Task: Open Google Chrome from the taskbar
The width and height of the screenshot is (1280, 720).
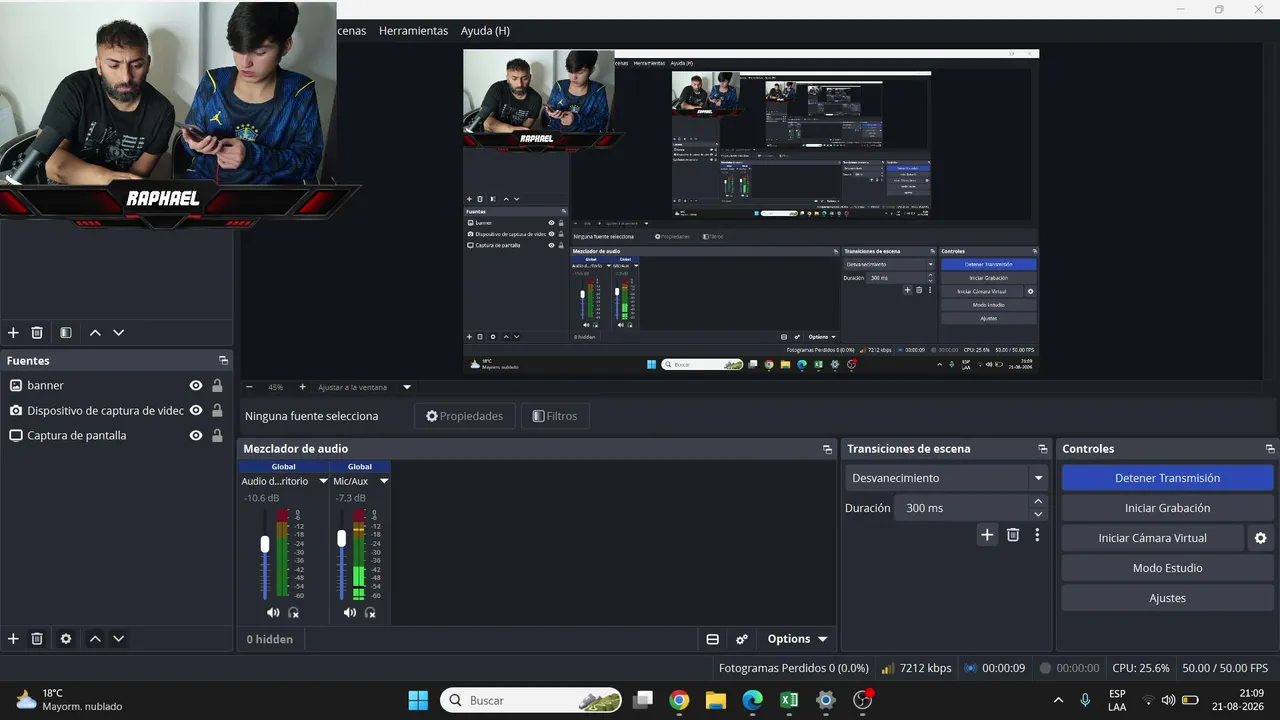Action: pos(679,700)
